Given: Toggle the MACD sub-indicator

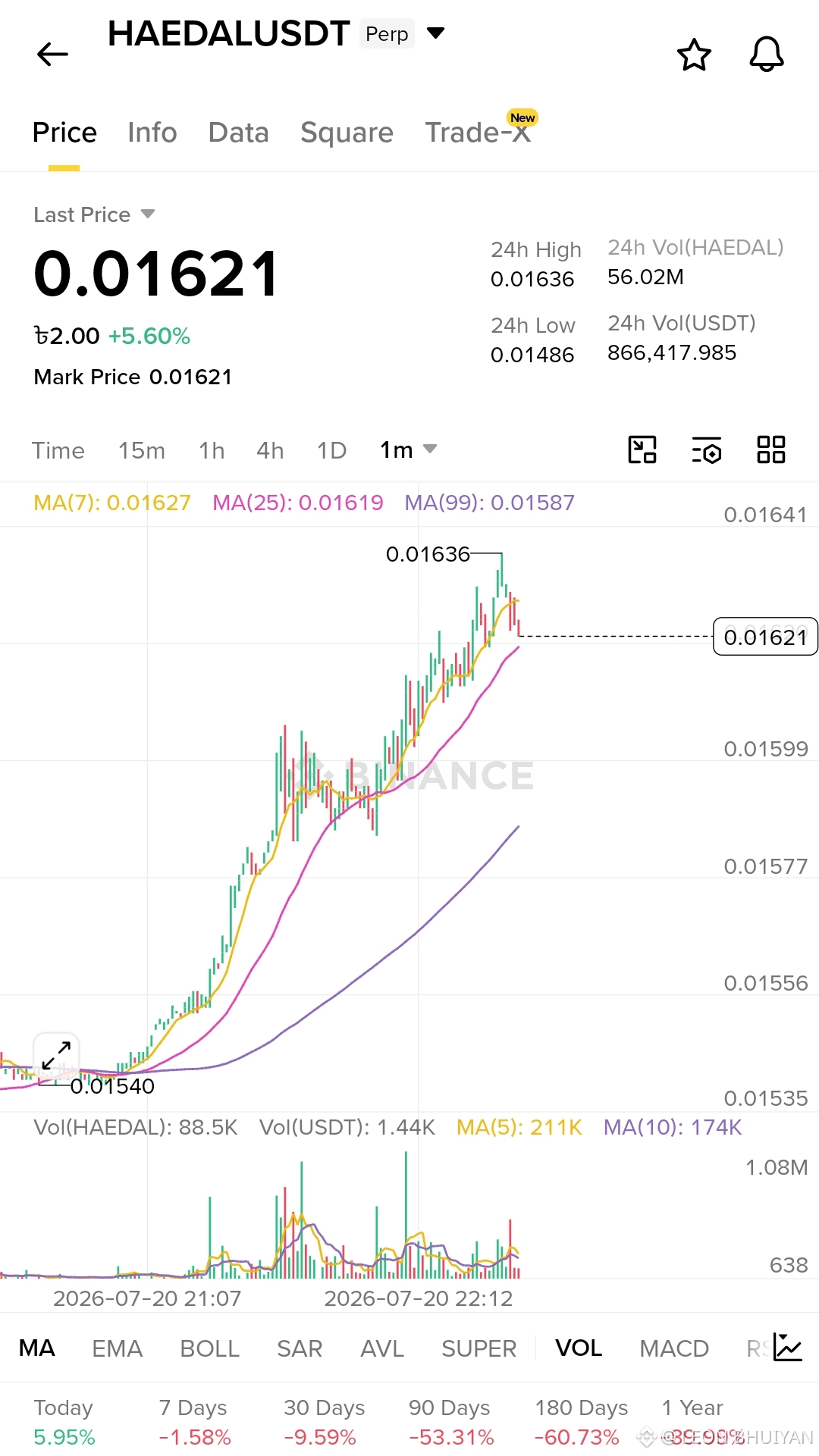Looking at the screenshot, I should point(674,1348).
